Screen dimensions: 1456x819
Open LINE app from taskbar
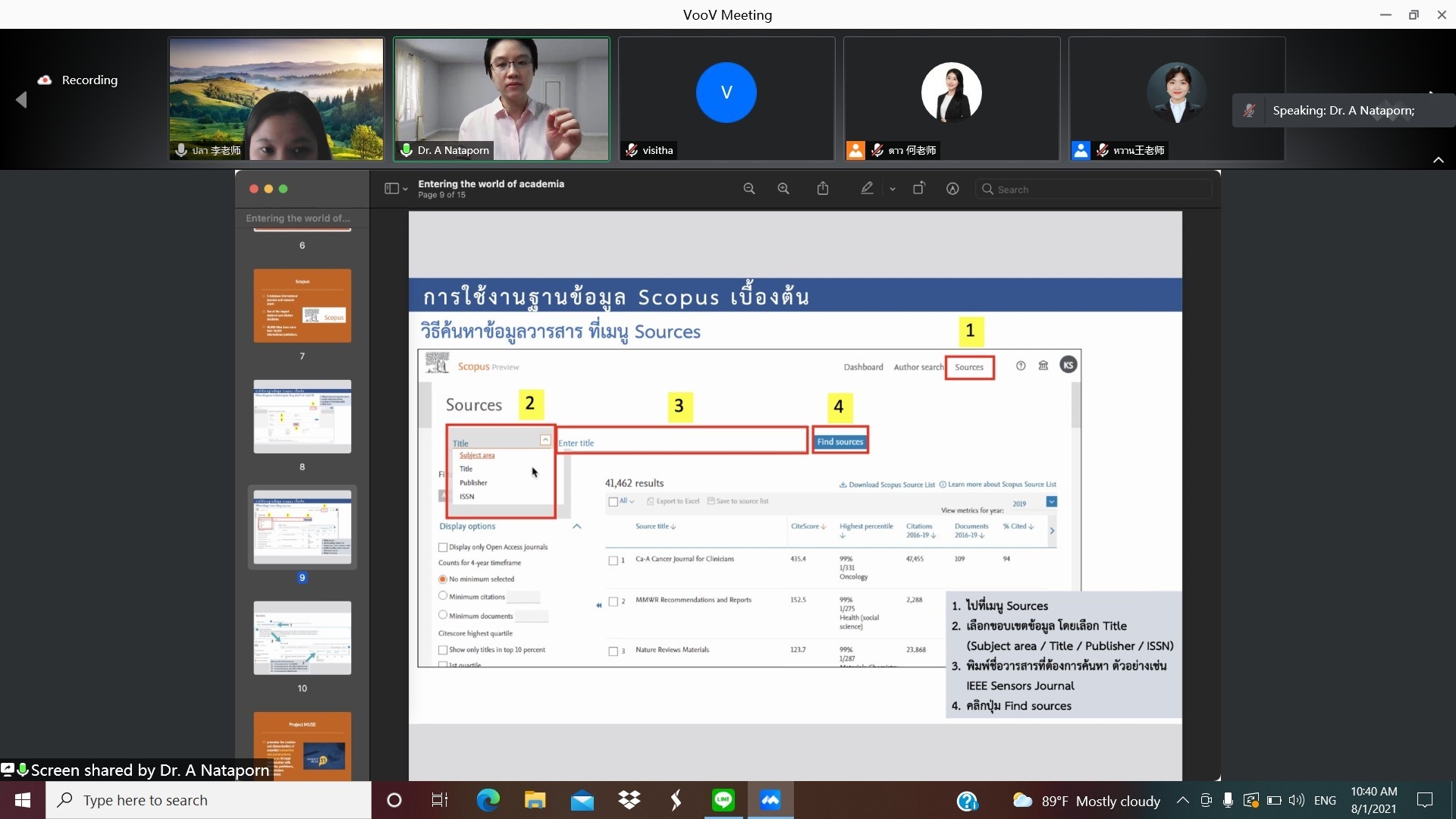click(723, 800)
